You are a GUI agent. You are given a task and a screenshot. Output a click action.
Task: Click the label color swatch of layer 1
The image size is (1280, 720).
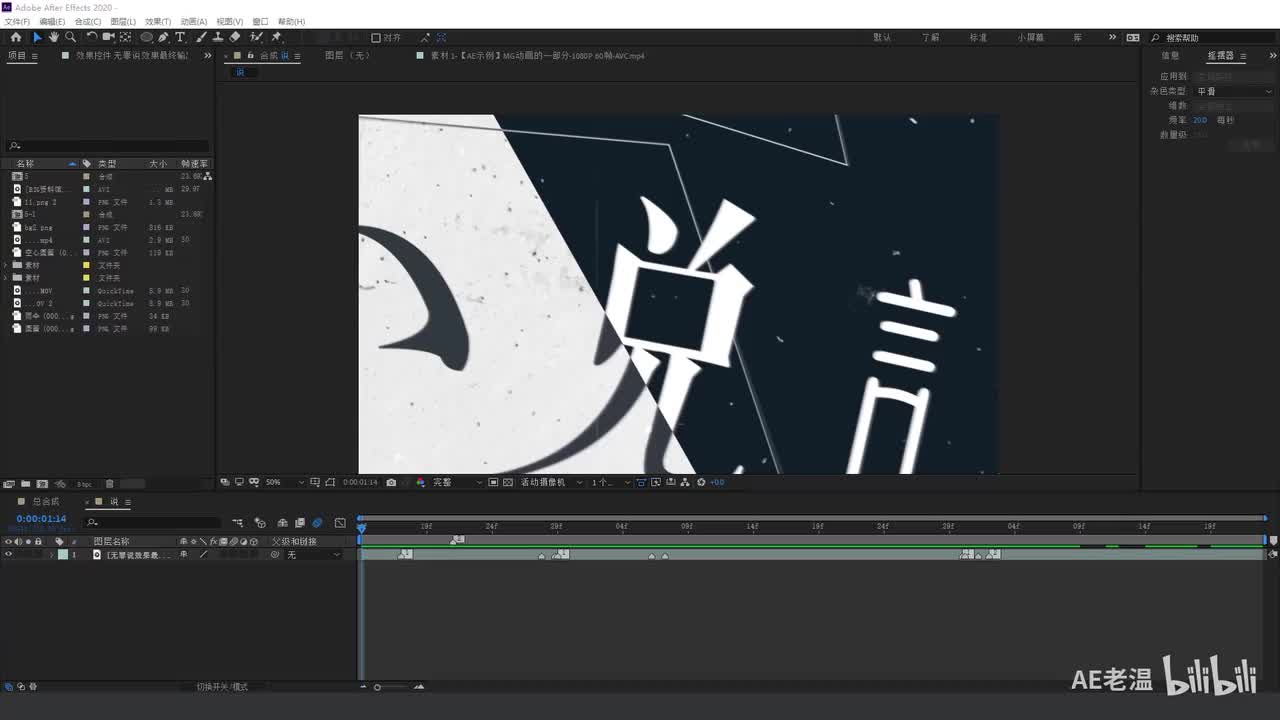(63, 554)
